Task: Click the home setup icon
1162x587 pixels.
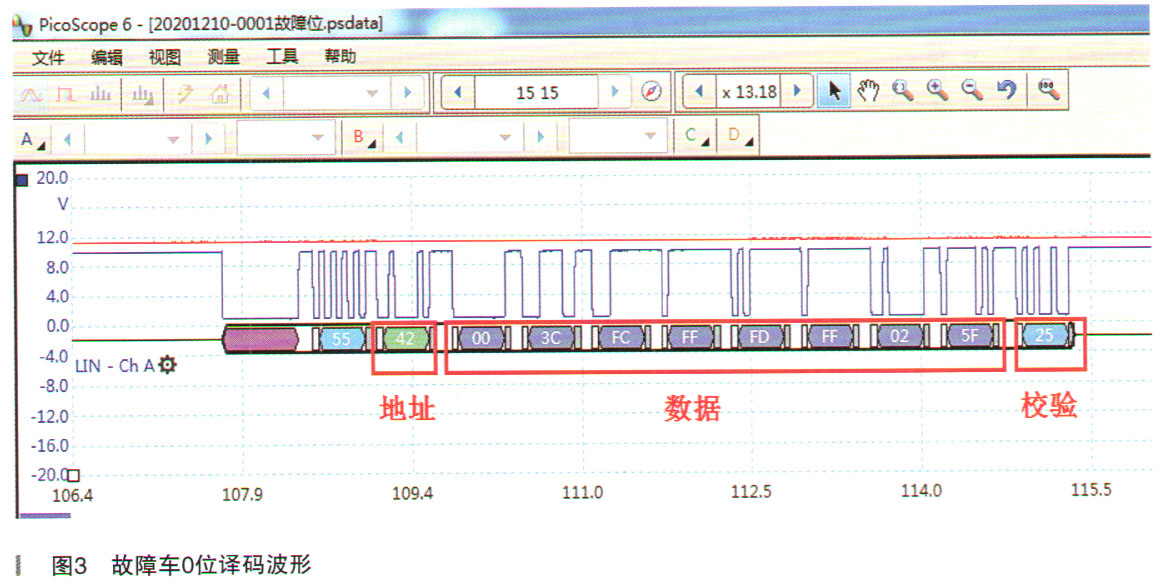Action: click(x=220, y=94)
